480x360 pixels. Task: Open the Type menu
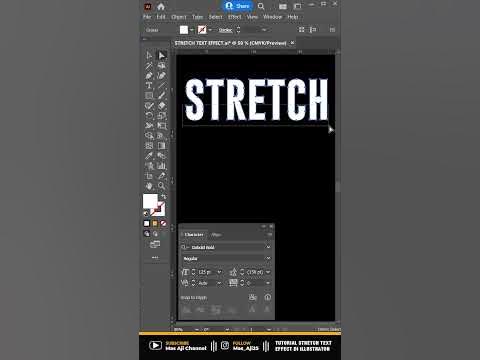[x=197, y=17]
